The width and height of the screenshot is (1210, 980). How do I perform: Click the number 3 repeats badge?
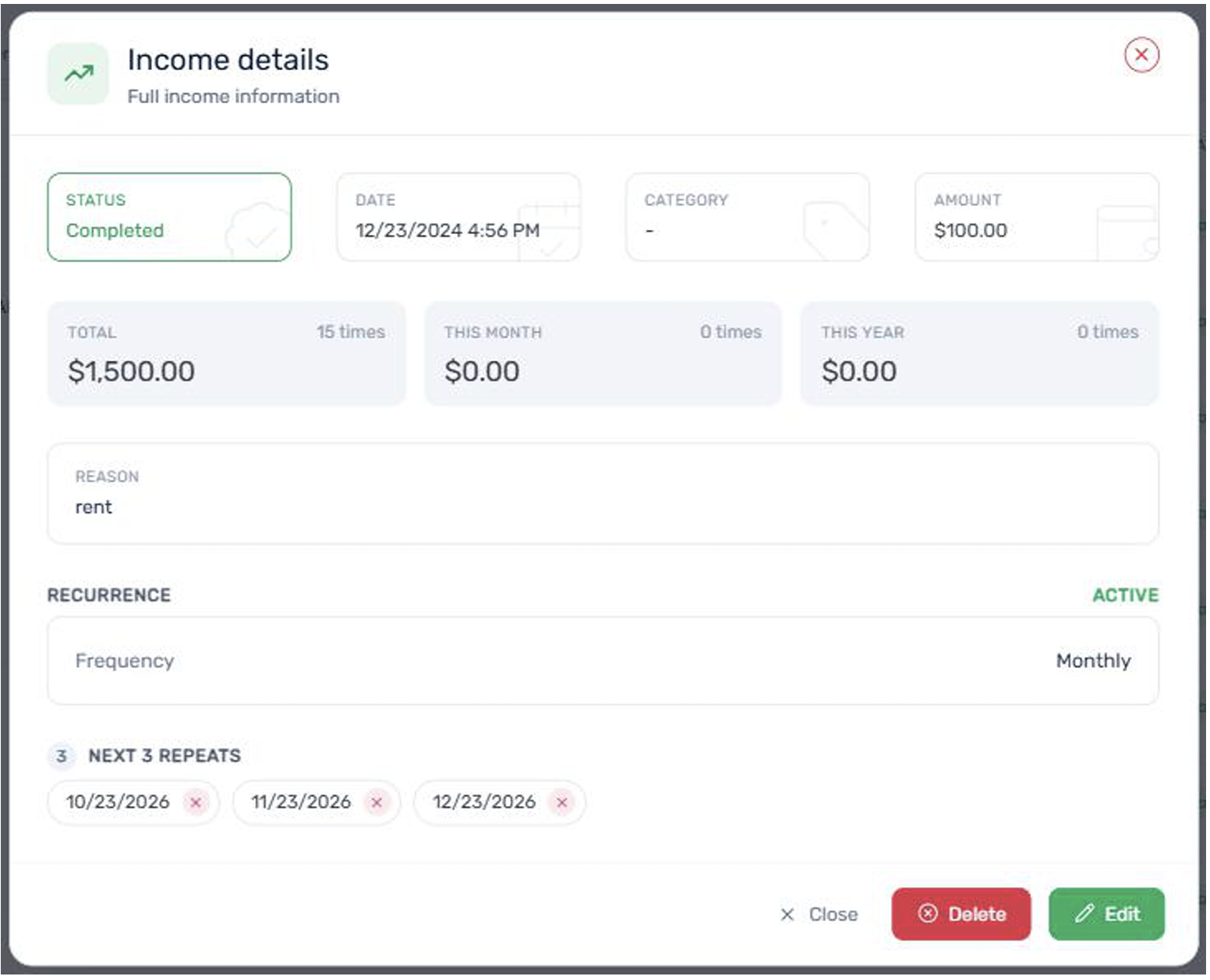tap(61, 756)
